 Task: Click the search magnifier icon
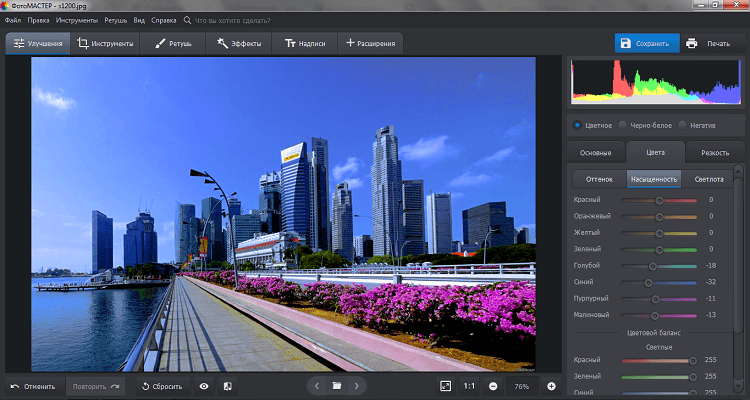pos(188,20)
